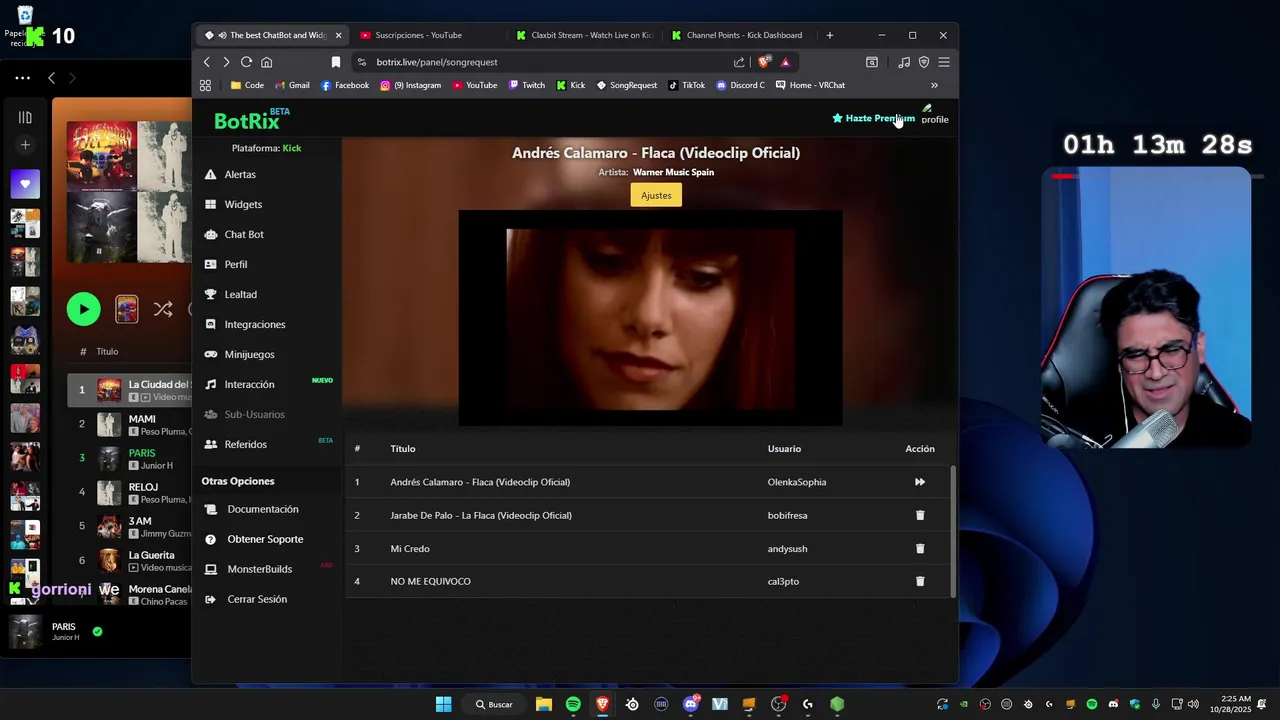Screen dimensions: 1280x720
Task: Open browser hamburger menu
Action: point(943,62)
